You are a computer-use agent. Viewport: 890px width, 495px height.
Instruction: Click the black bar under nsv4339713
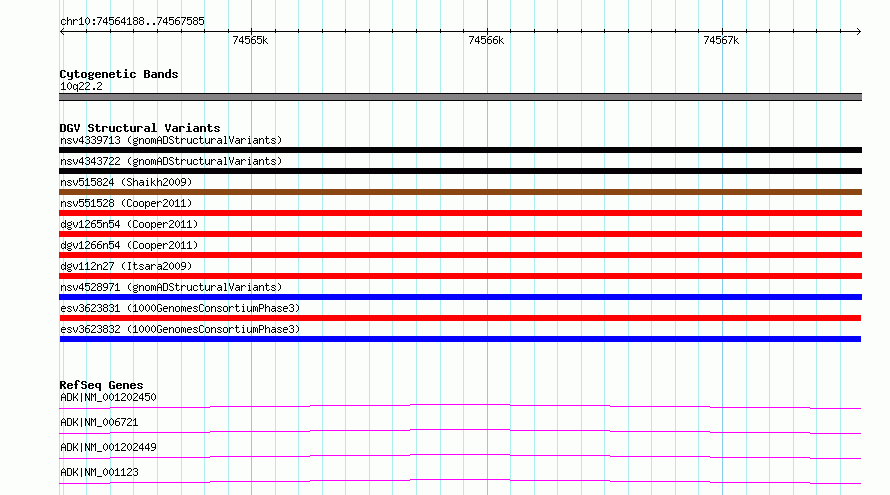click(x=460, y=150)
